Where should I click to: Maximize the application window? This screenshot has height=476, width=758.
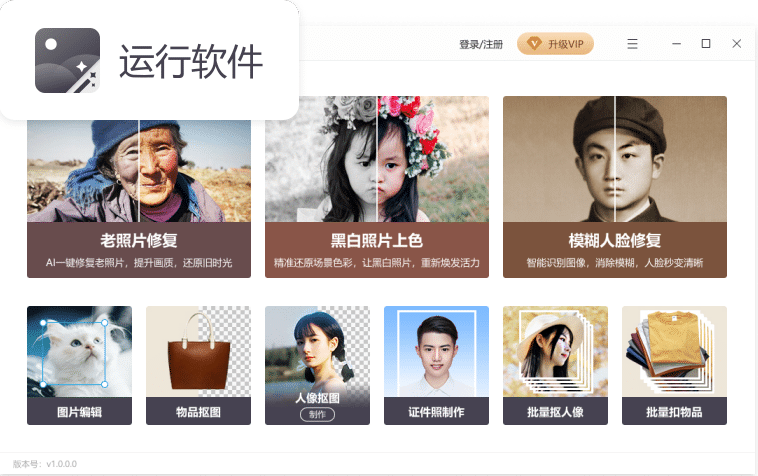click(706, 44)
